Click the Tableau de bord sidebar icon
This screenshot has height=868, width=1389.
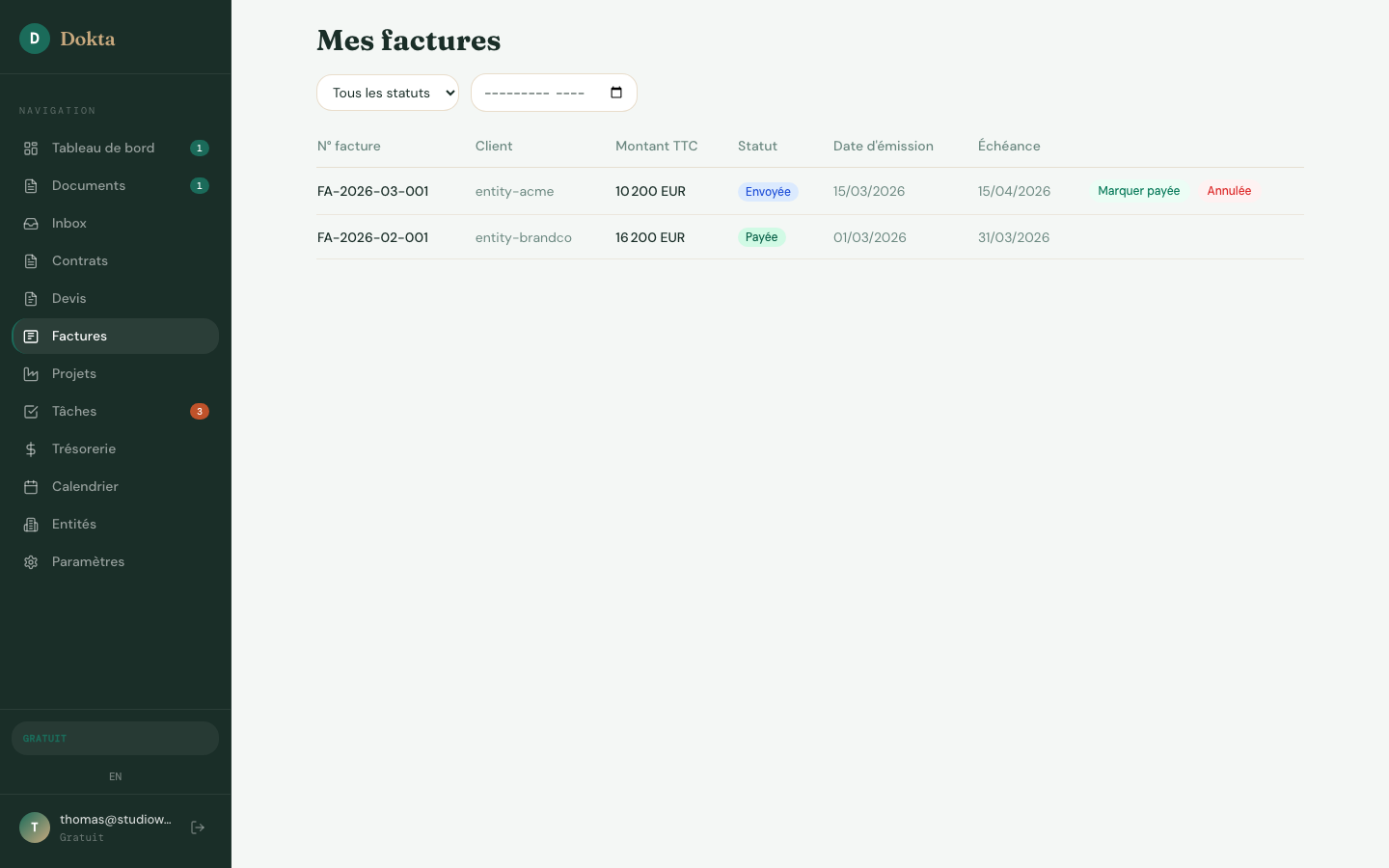[31, 149]
